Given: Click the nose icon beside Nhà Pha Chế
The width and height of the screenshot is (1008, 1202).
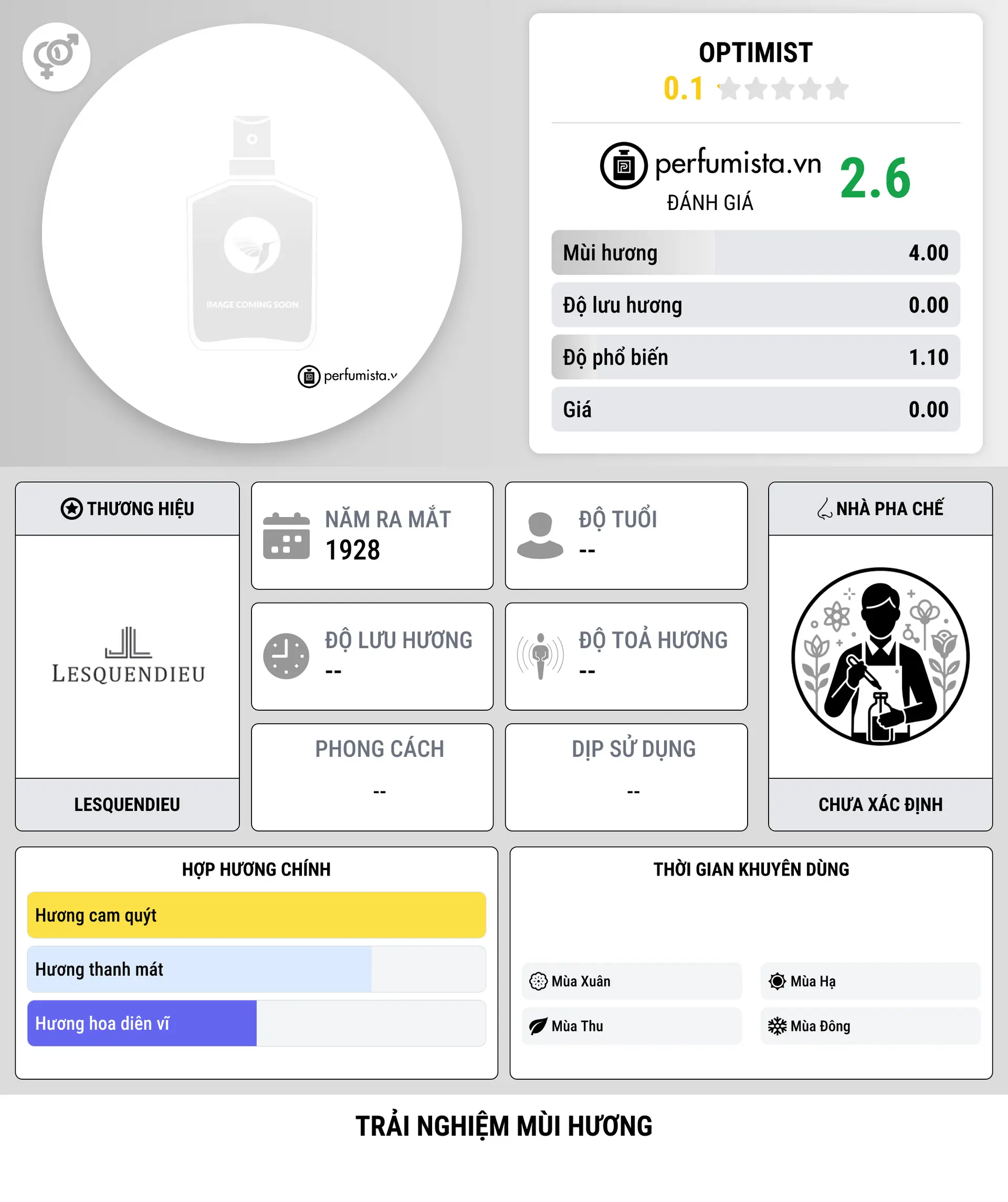Looking at the screenshot, I should tap(825, 508).
